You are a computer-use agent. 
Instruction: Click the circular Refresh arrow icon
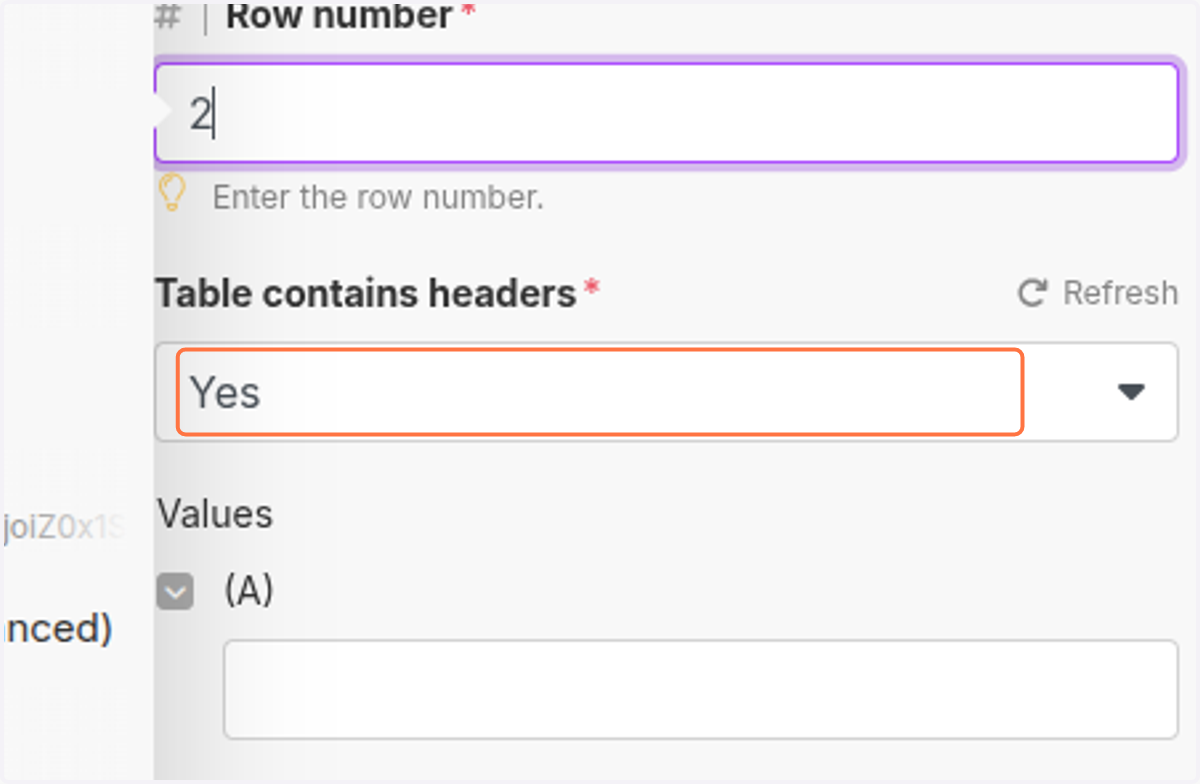coord(1032,293)
